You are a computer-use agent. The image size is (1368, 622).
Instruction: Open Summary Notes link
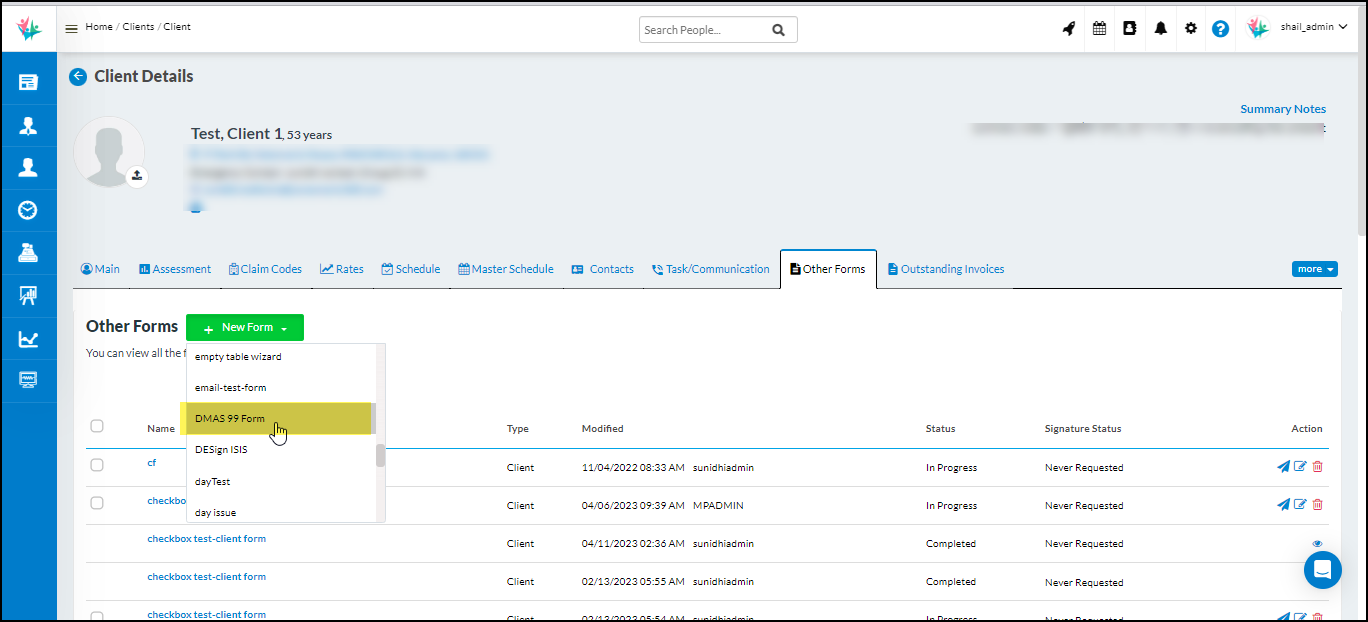pyautogui.click(x=1283, y=108)
